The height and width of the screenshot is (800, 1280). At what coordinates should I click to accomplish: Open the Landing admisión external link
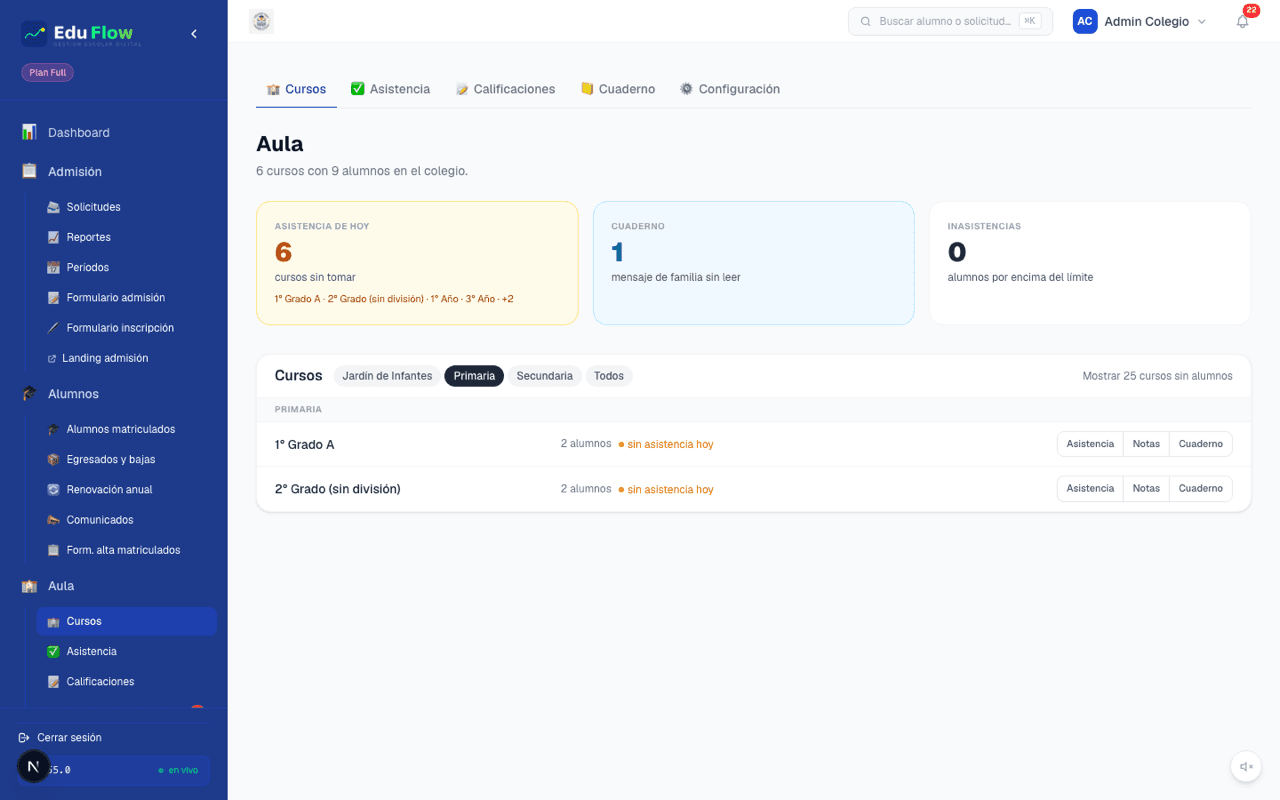point(126,358)
